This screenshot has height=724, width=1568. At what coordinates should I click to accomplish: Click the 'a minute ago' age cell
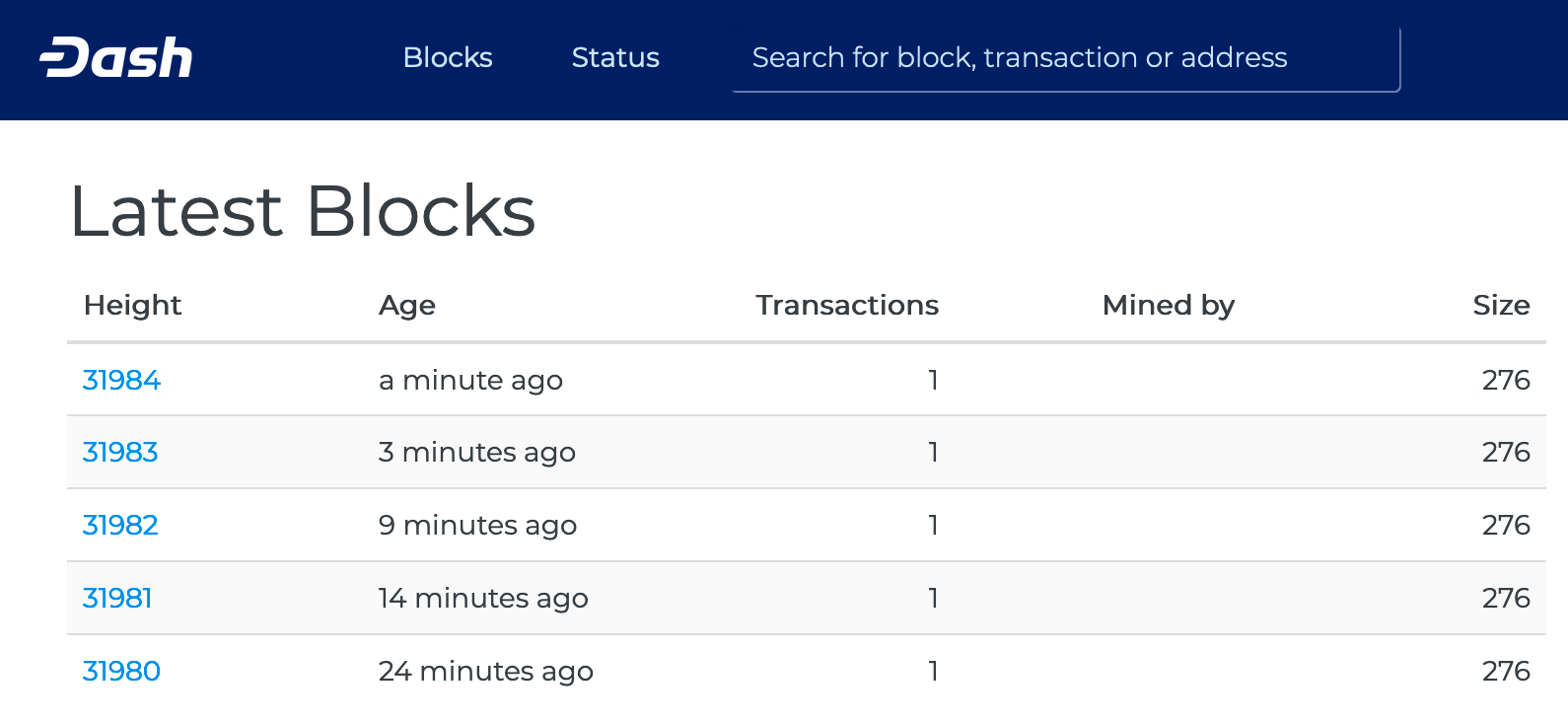point(470,380)
